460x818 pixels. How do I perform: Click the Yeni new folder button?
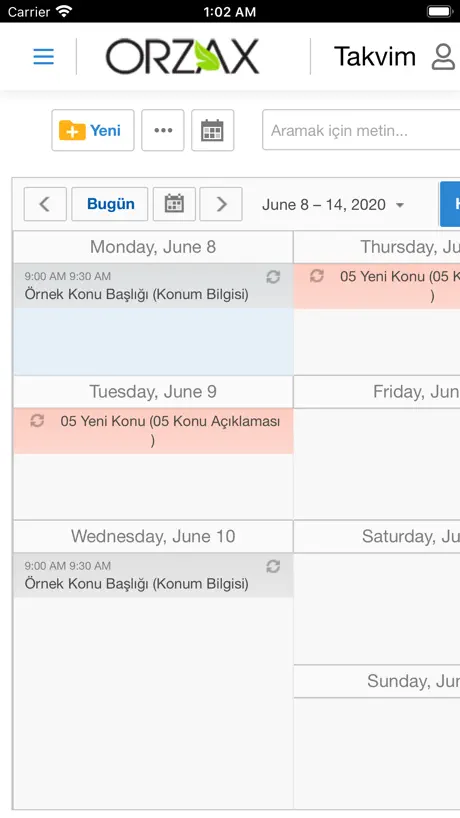point(93,130)
